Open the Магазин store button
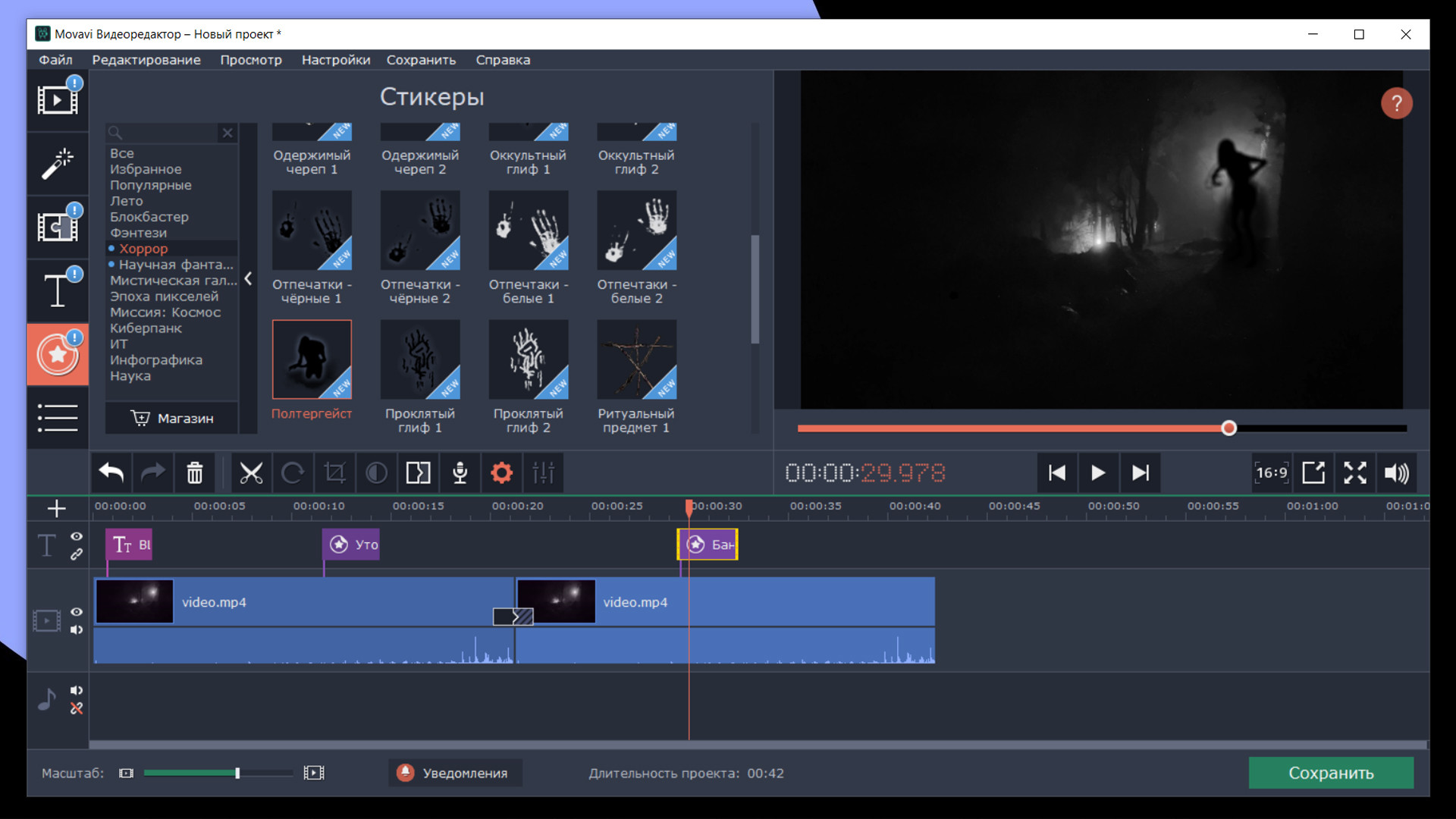Screen dimensions: 1456x819 (172, 419)
